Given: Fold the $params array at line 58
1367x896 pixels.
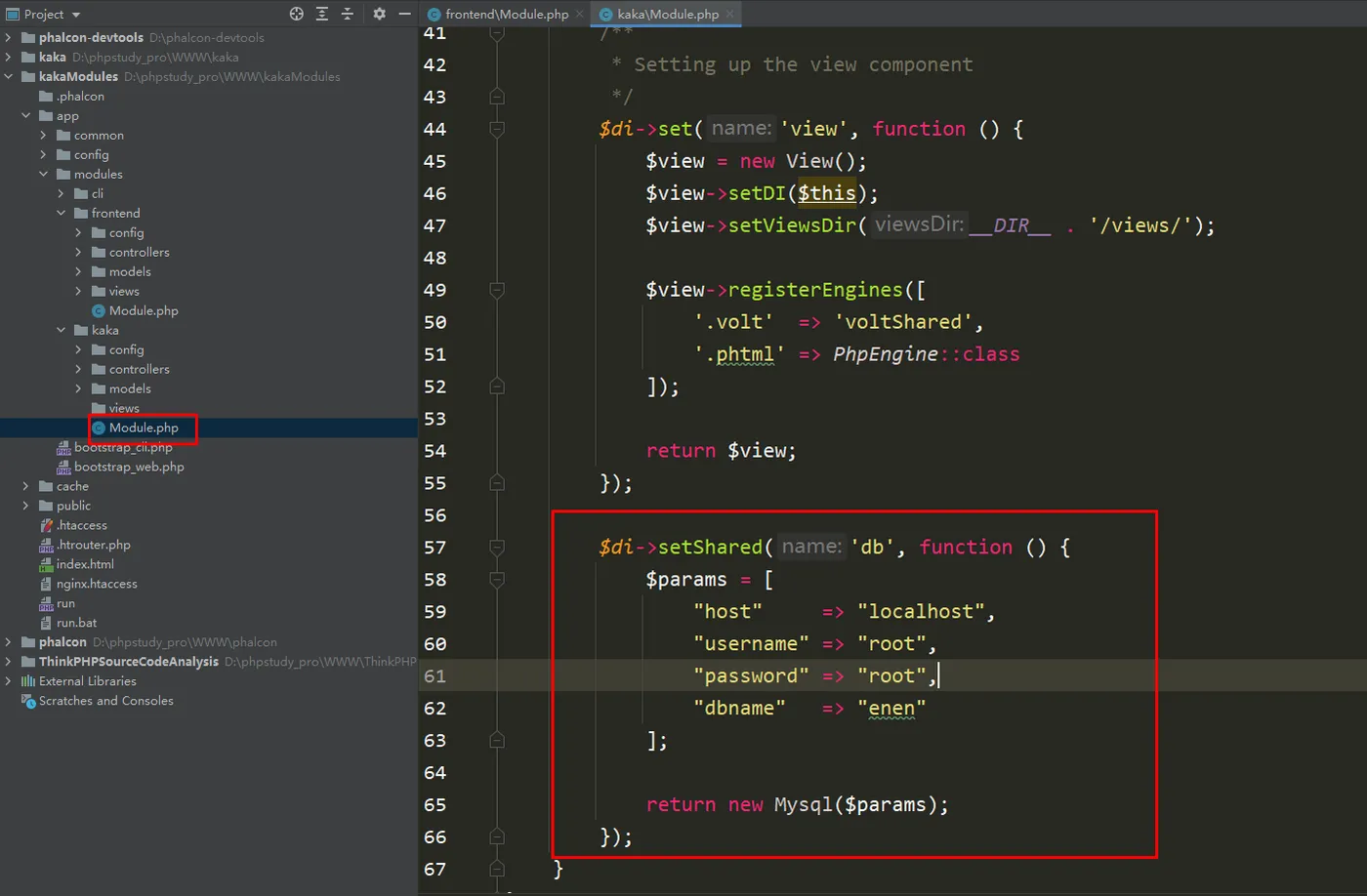Looking at the screenshot, I should click(x=497, y=579).
